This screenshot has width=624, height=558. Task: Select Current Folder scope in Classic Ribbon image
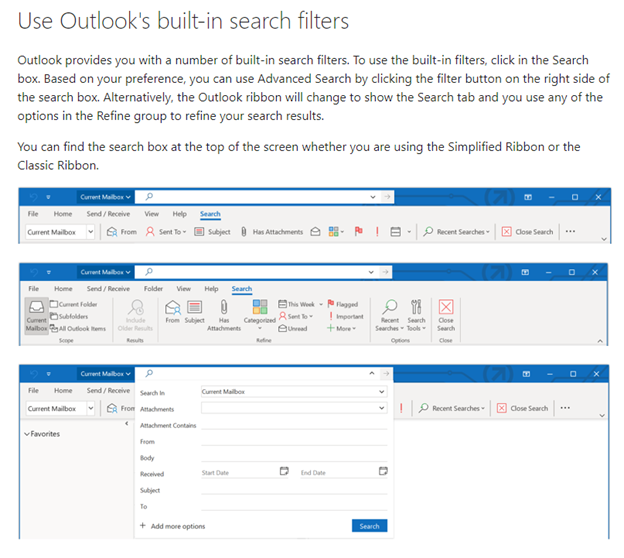point(74,304)
